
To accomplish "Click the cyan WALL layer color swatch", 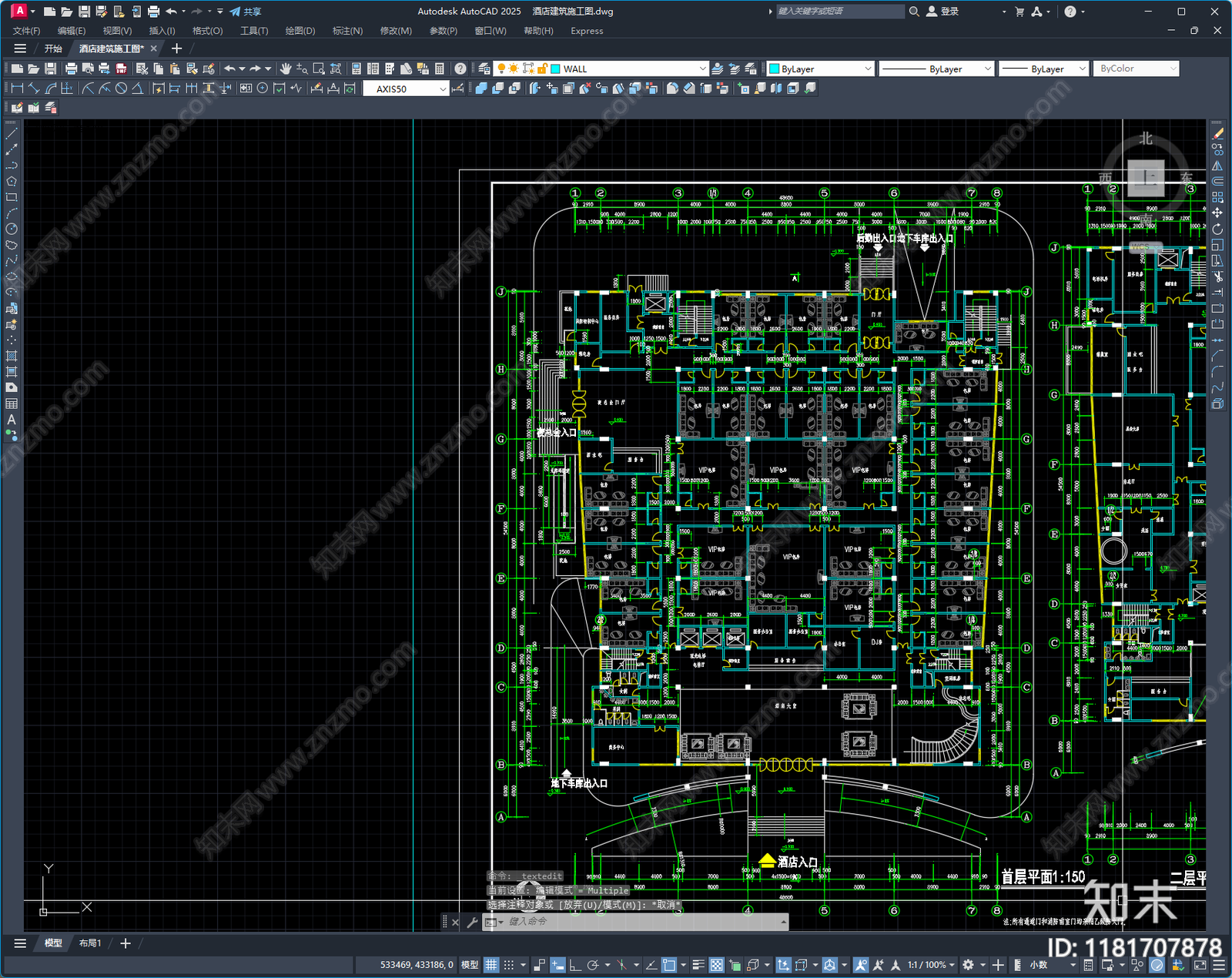I will 556,69.
